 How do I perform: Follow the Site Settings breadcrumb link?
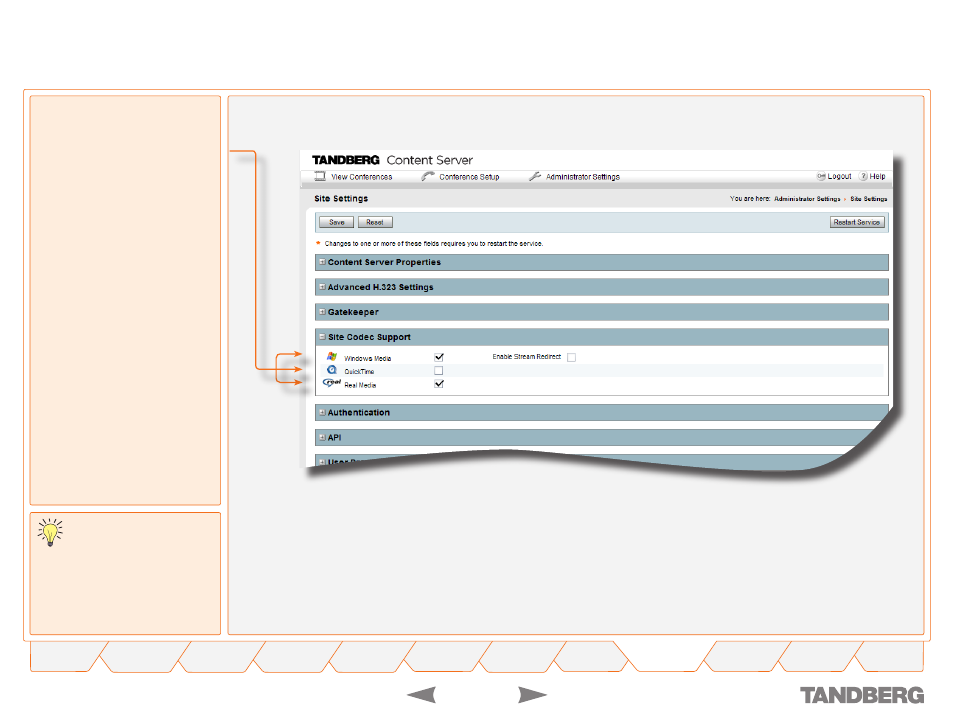[x=868, y=199]
